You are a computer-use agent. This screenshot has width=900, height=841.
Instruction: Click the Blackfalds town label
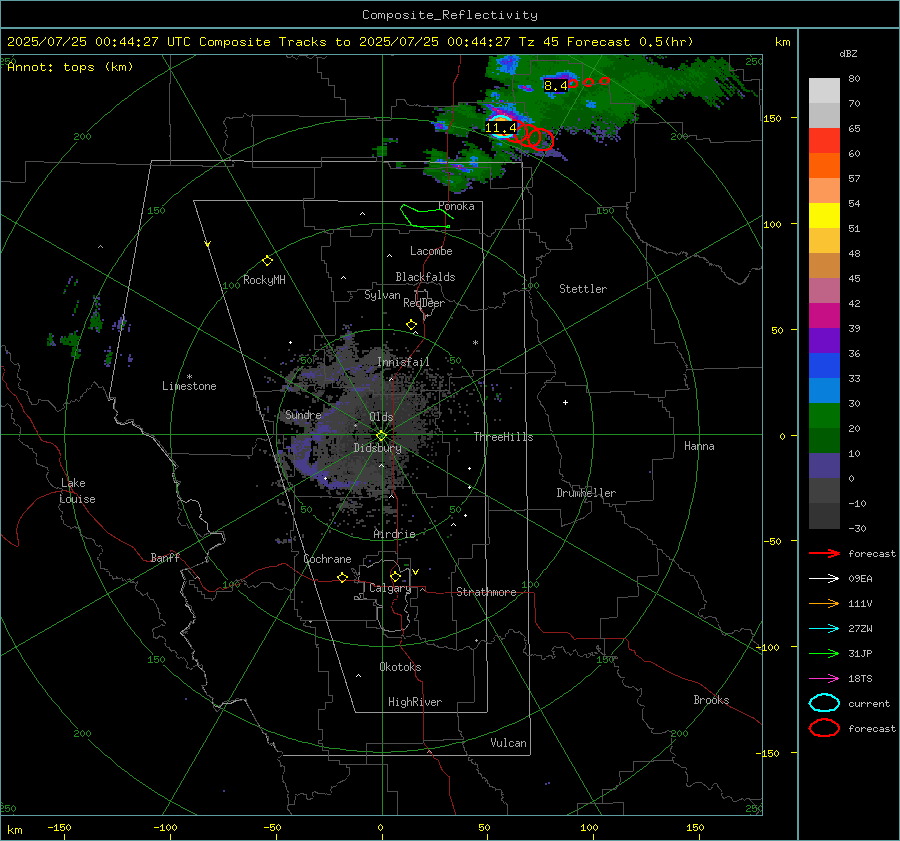pyautogui.click(x=425, y=277)
